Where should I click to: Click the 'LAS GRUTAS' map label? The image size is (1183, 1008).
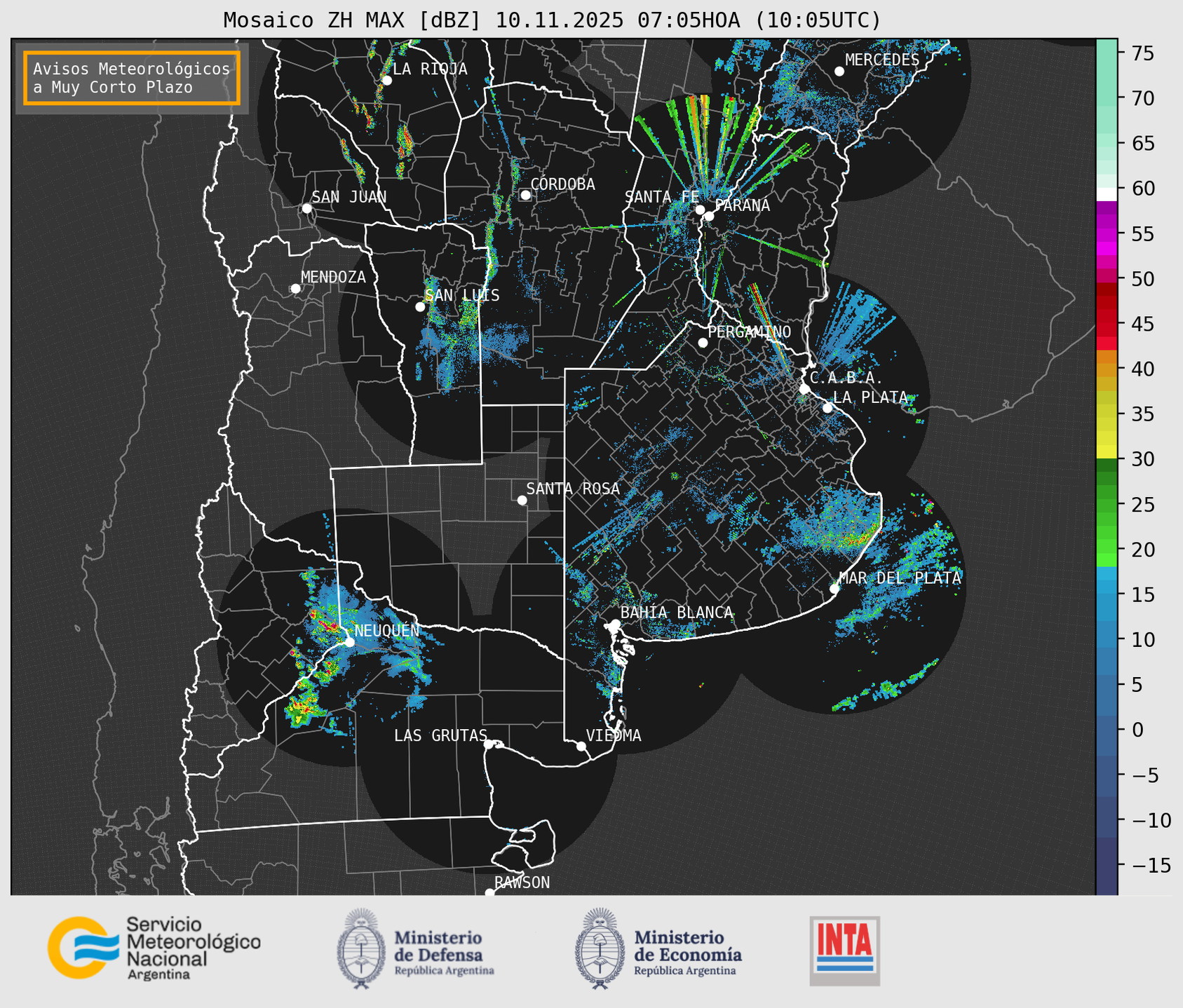[440, 735]
